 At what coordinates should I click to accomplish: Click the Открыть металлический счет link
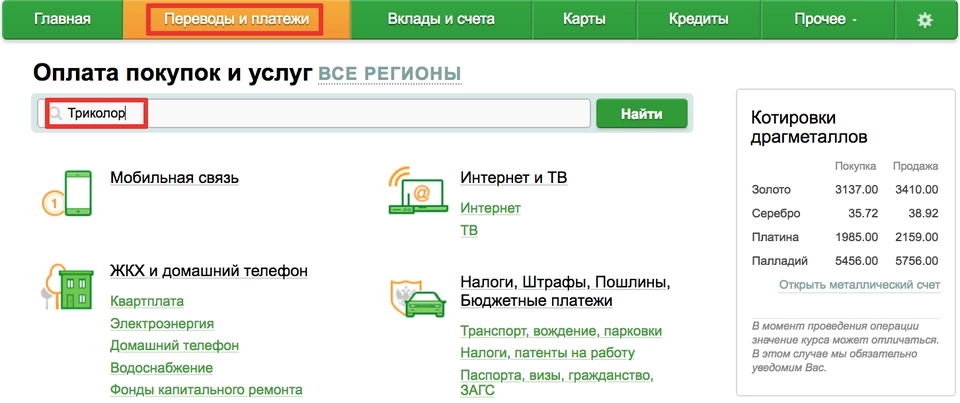tap(859, 285)
